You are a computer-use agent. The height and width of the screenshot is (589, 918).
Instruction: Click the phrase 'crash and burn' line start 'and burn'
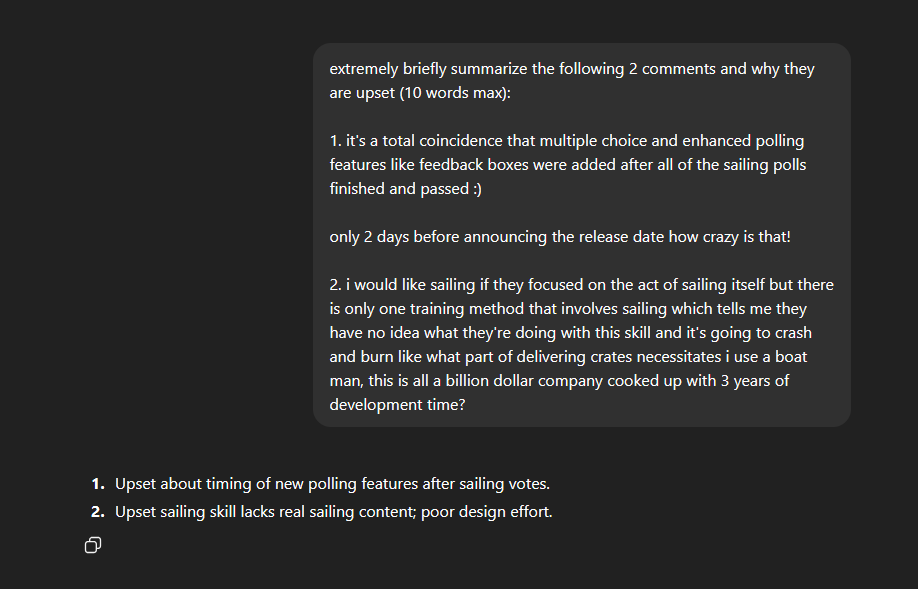(x=361, y=357)
